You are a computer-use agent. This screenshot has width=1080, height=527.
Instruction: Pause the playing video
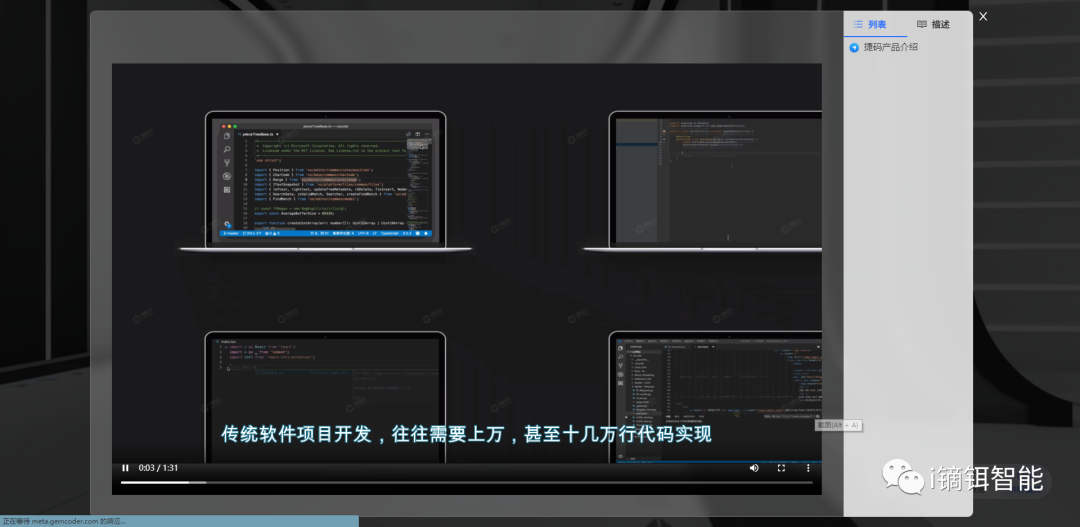126,468
